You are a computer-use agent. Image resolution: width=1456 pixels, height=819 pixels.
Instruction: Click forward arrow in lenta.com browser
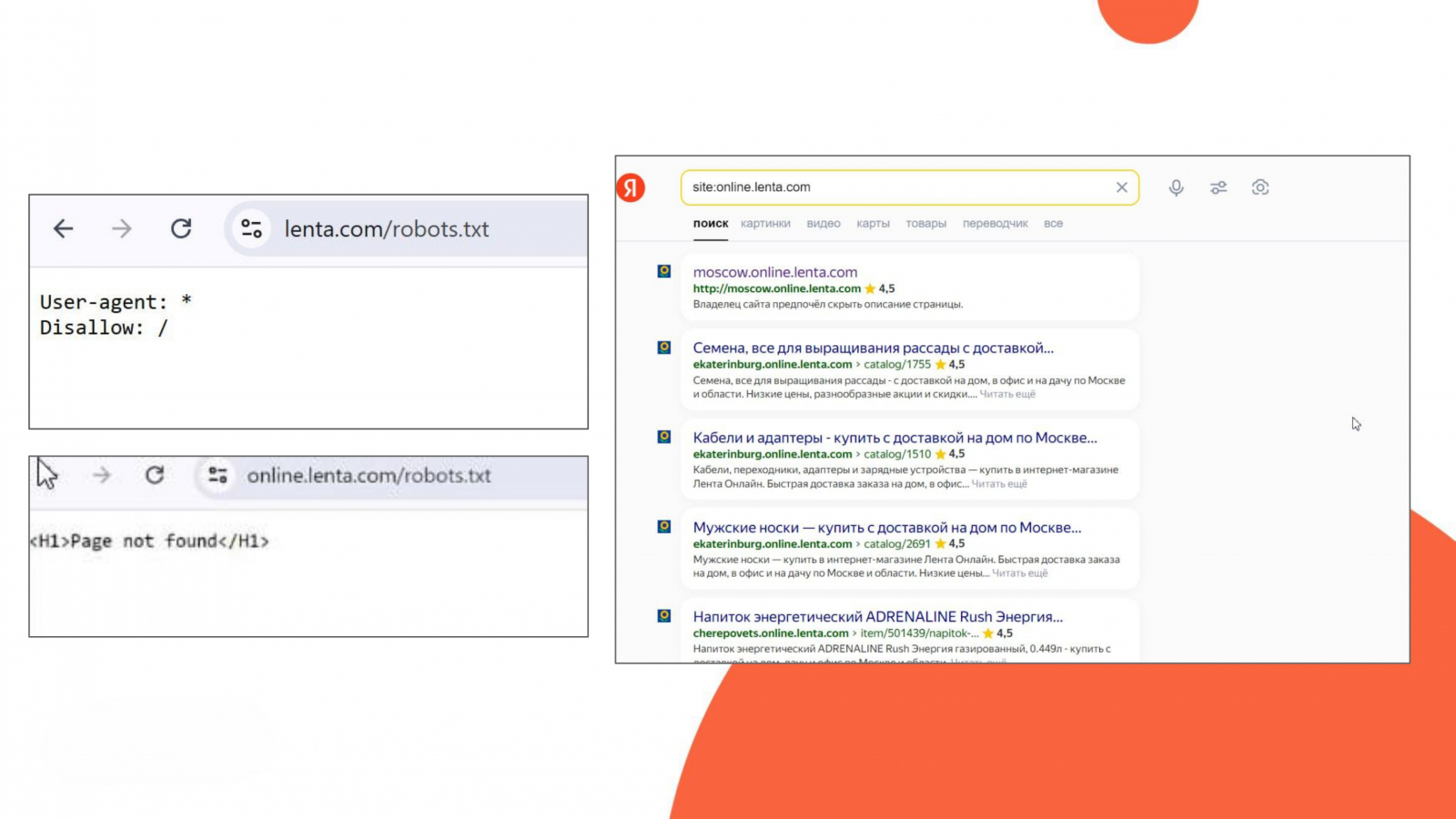click(x=121, y=228)
